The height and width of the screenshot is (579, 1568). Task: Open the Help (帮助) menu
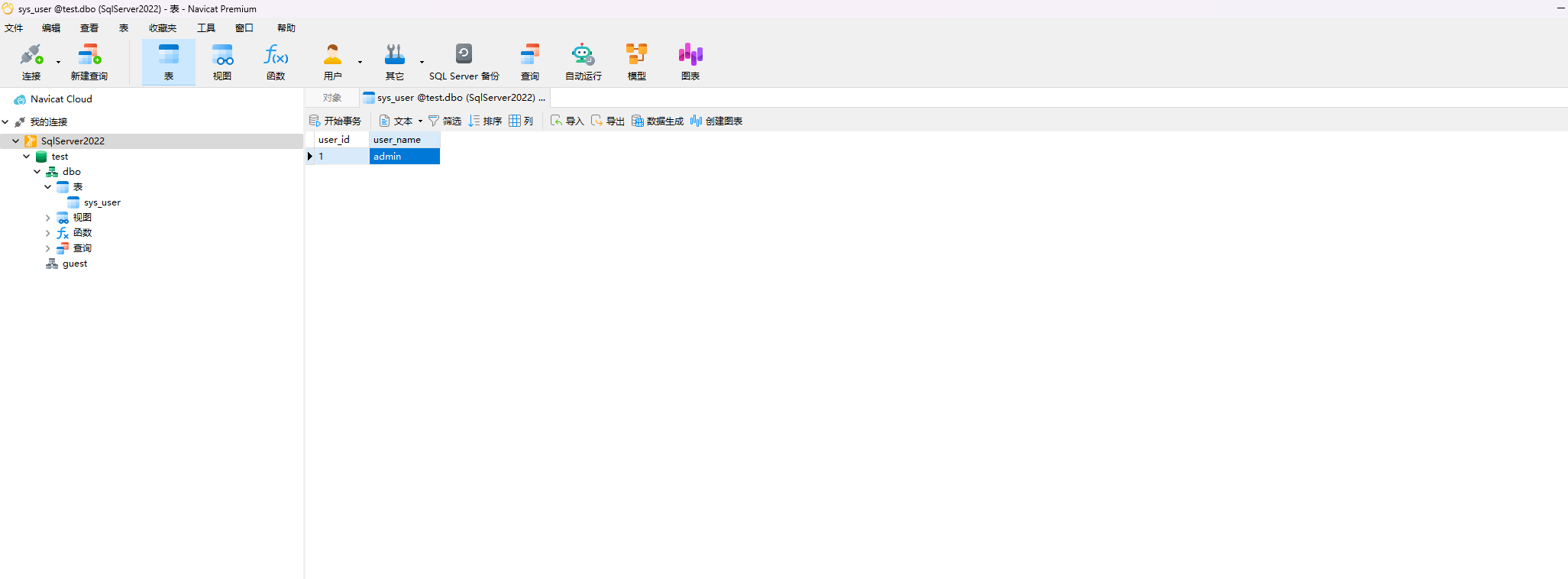[286, 28]
